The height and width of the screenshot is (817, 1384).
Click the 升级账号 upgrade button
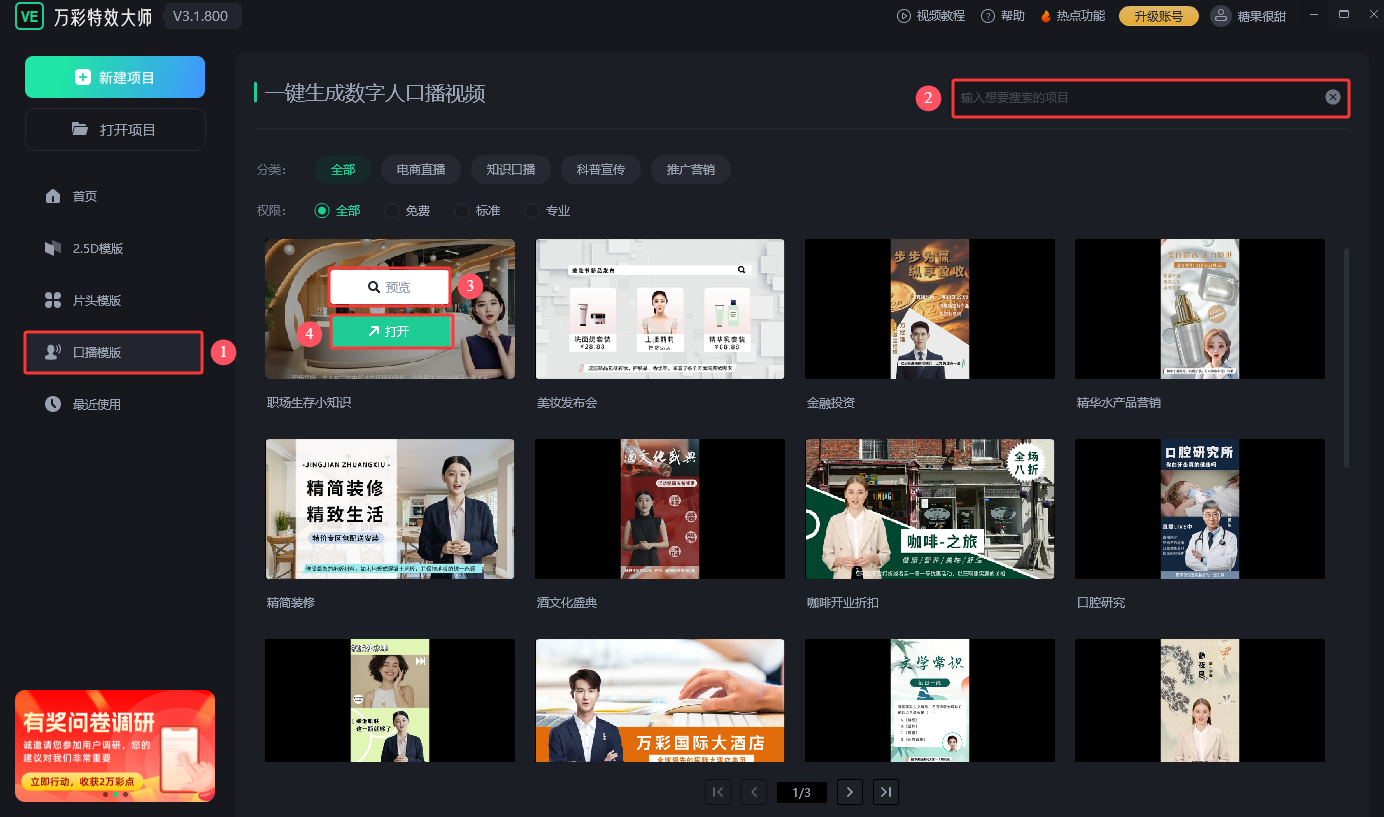pyautogui.click(x=1158, y=16)
